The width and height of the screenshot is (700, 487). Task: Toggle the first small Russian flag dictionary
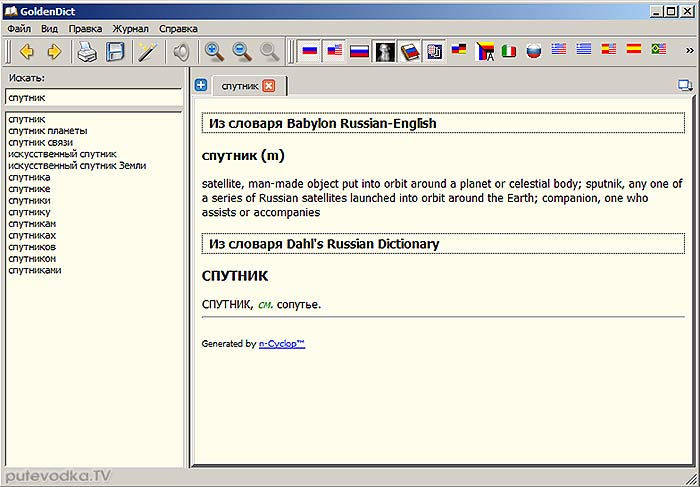309,50
